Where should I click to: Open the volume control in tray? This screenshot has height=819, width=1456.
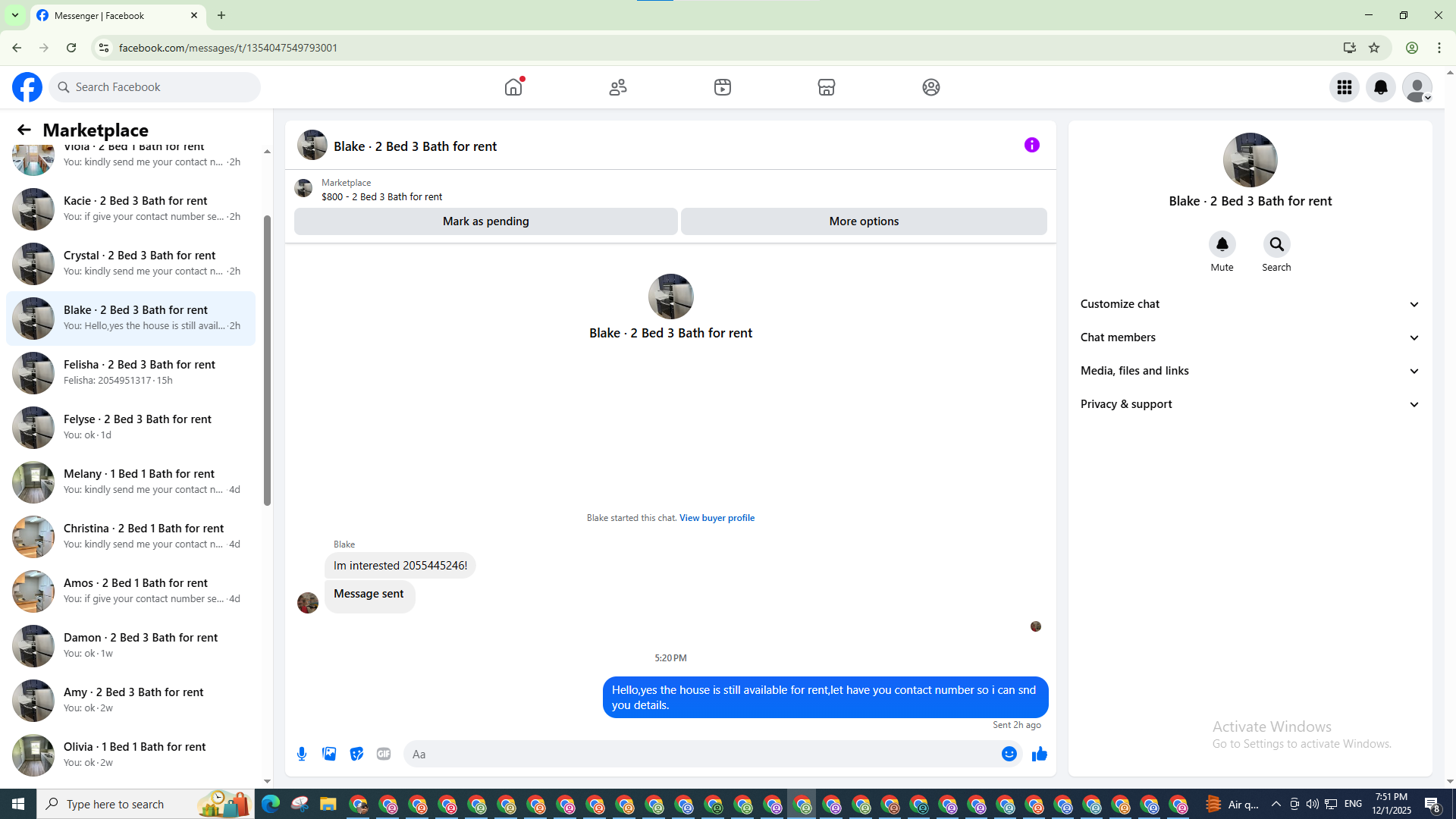tap(1313, 804)
